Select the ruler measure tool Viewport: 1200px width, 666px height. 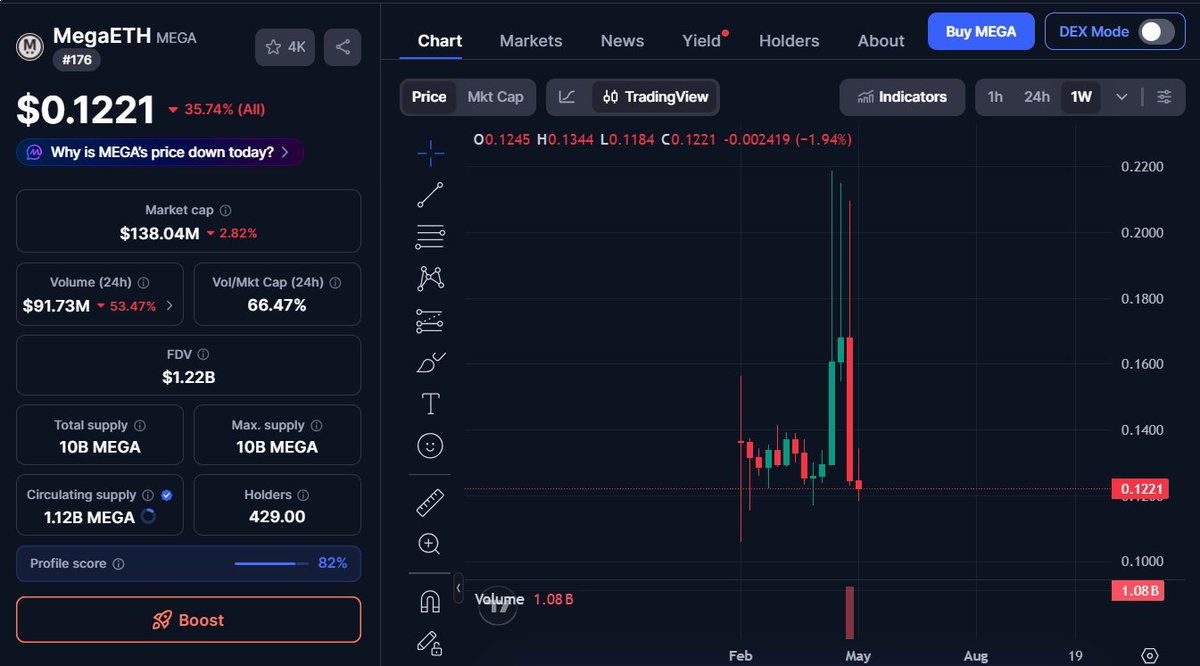click(430, 502)
